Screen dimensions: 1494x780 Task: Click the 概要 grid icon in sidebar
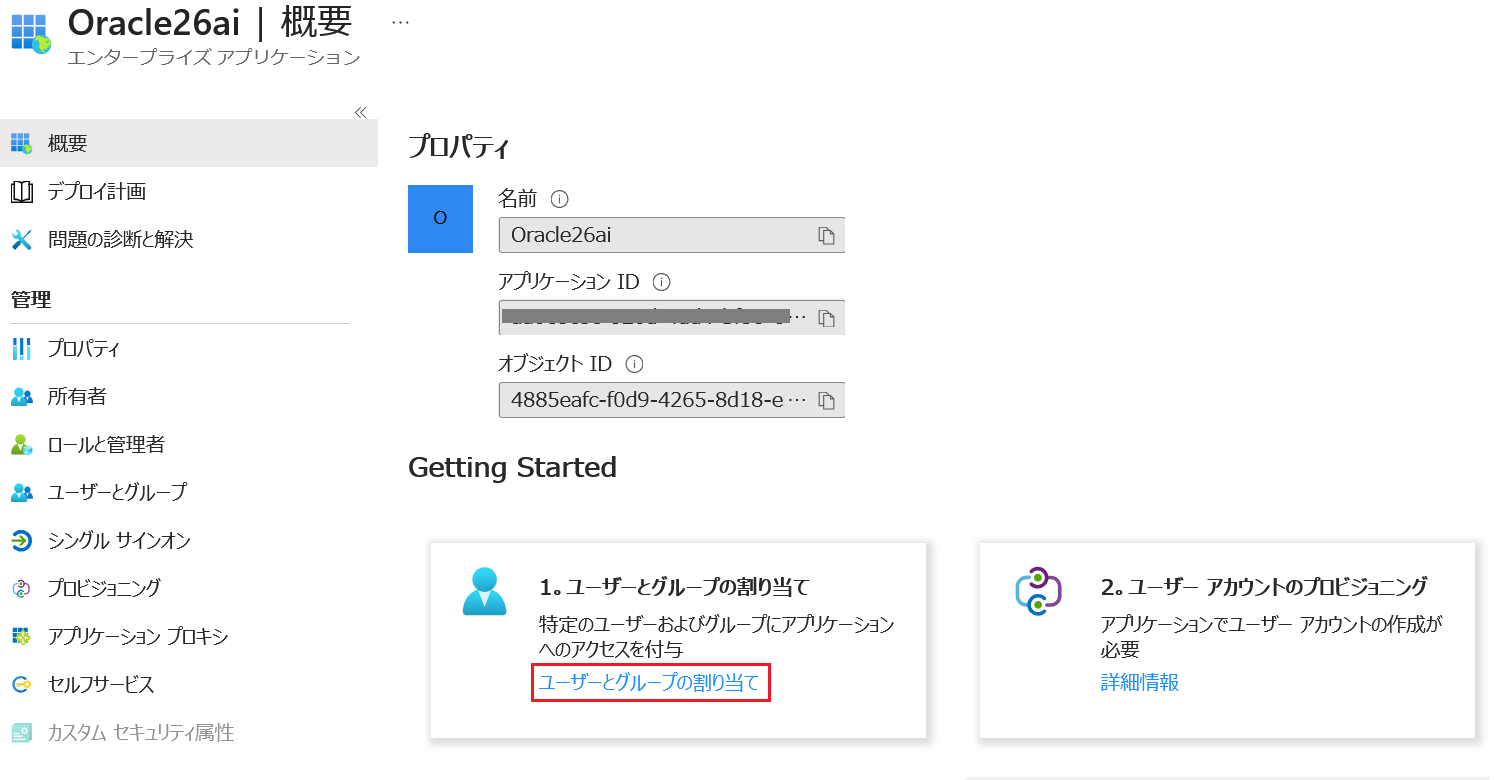[x=21, y=143]
